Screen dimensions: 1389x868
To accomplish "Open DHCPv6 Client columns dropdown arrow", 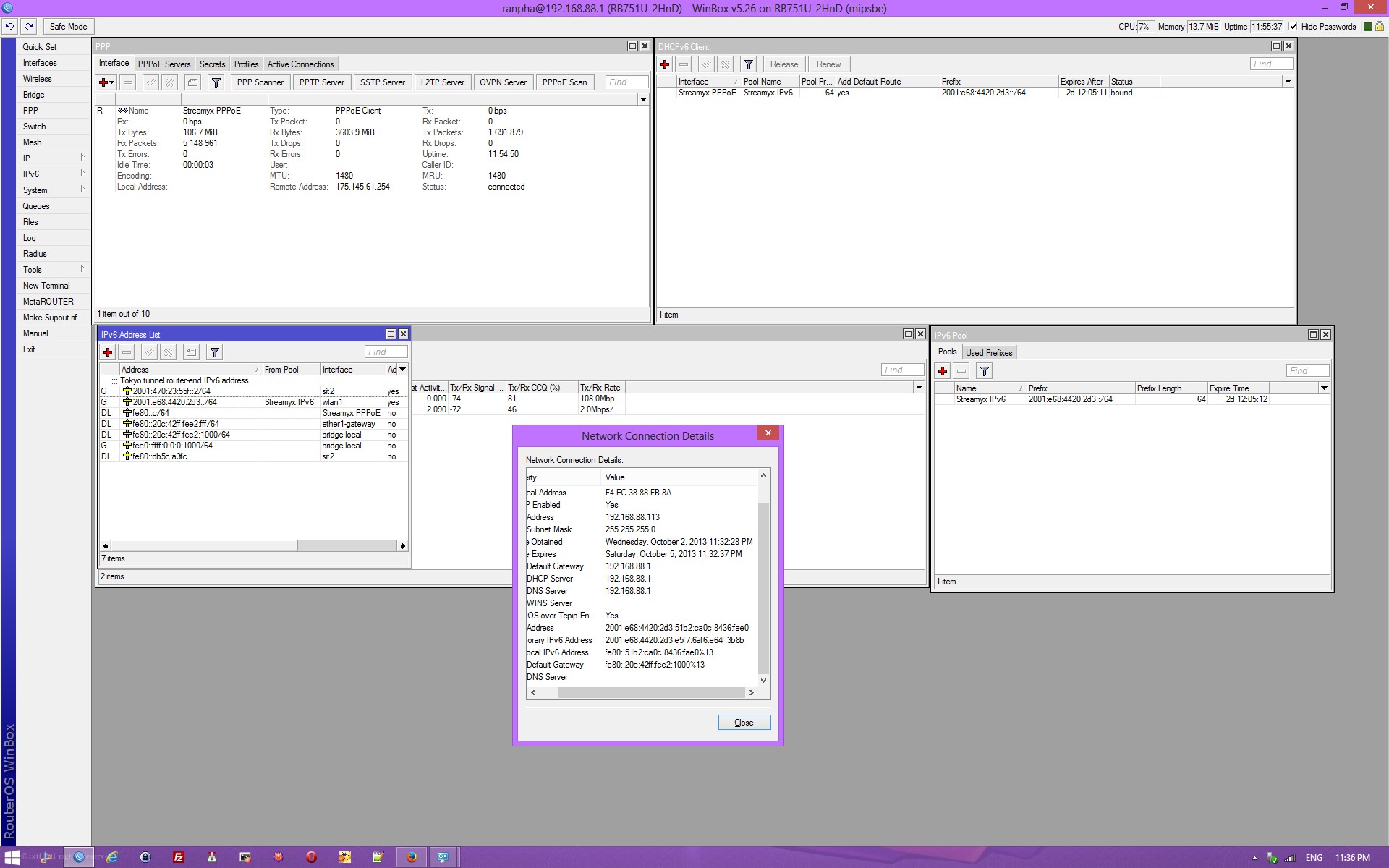I will point(1288,82).
